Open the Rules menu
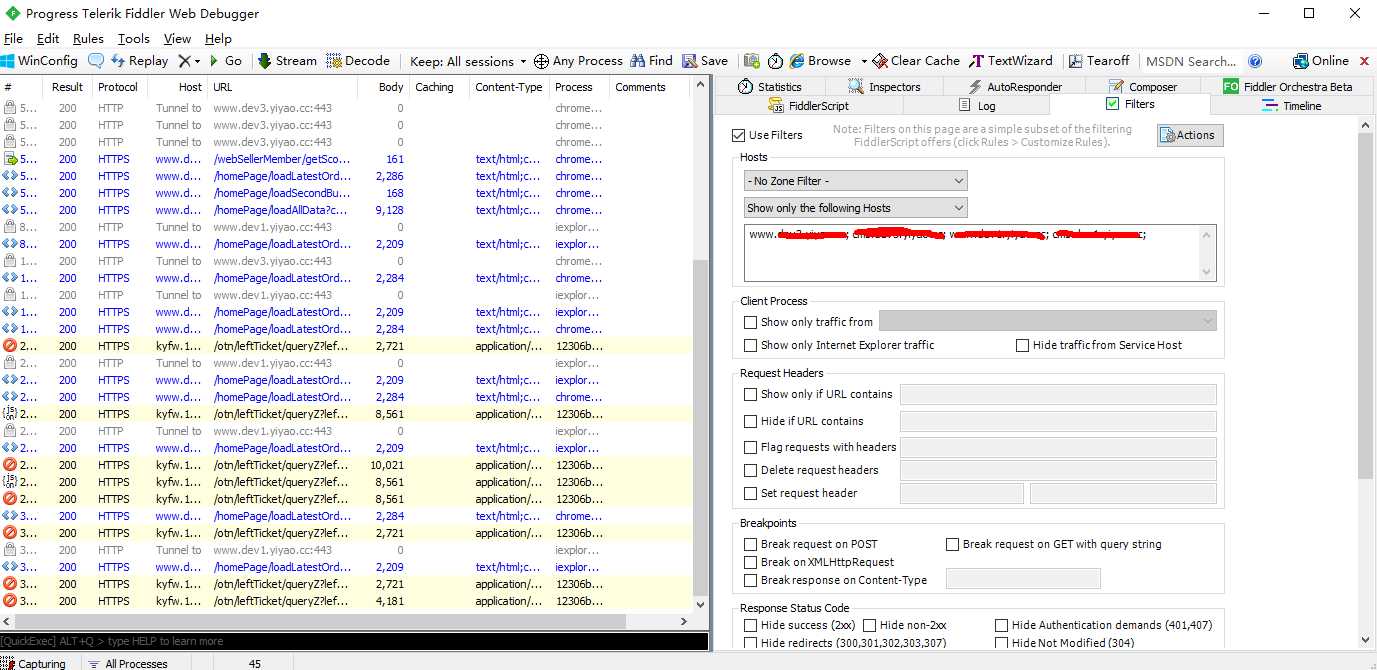This screenshot has height=670, width=1377. [88, 39]
